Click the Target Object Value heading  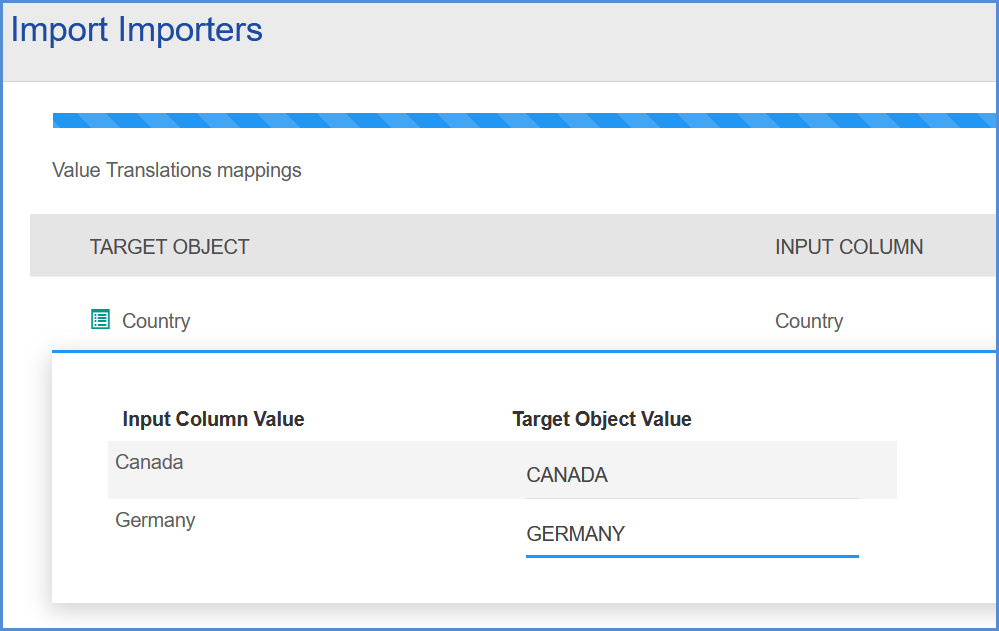[x=602, y=419]
